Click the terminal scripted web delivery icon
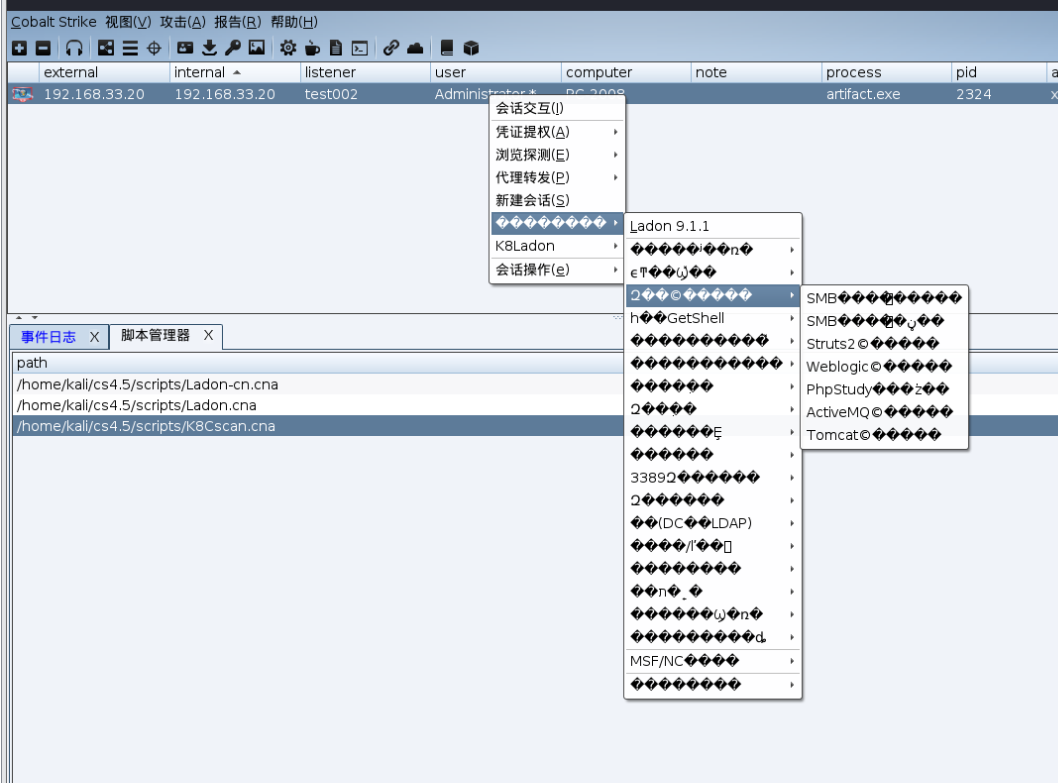This screenshot has height=783, width=1058. [x=360, y=48]
